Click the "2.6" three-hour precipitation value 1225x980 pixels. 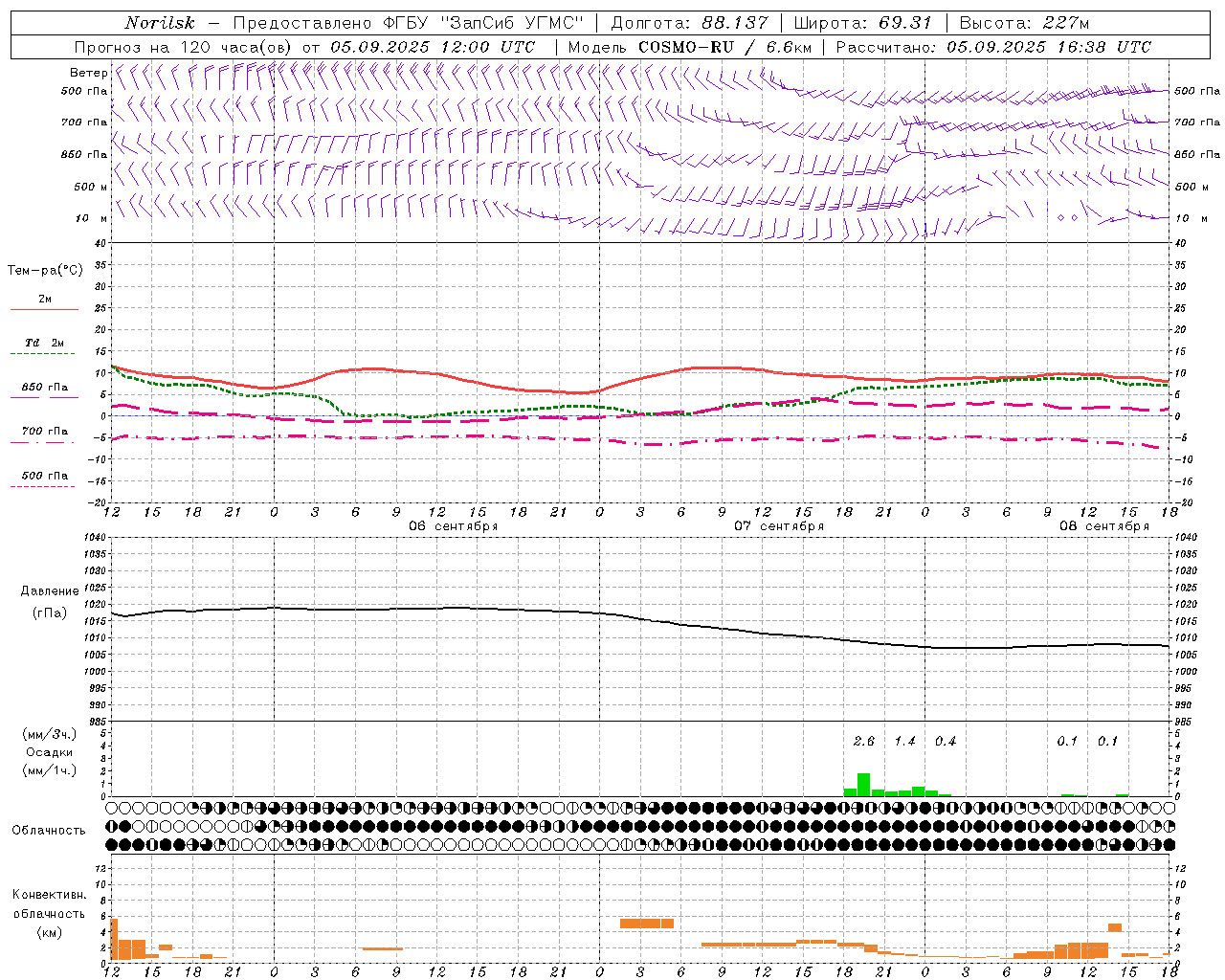click(x=863, y=741)
